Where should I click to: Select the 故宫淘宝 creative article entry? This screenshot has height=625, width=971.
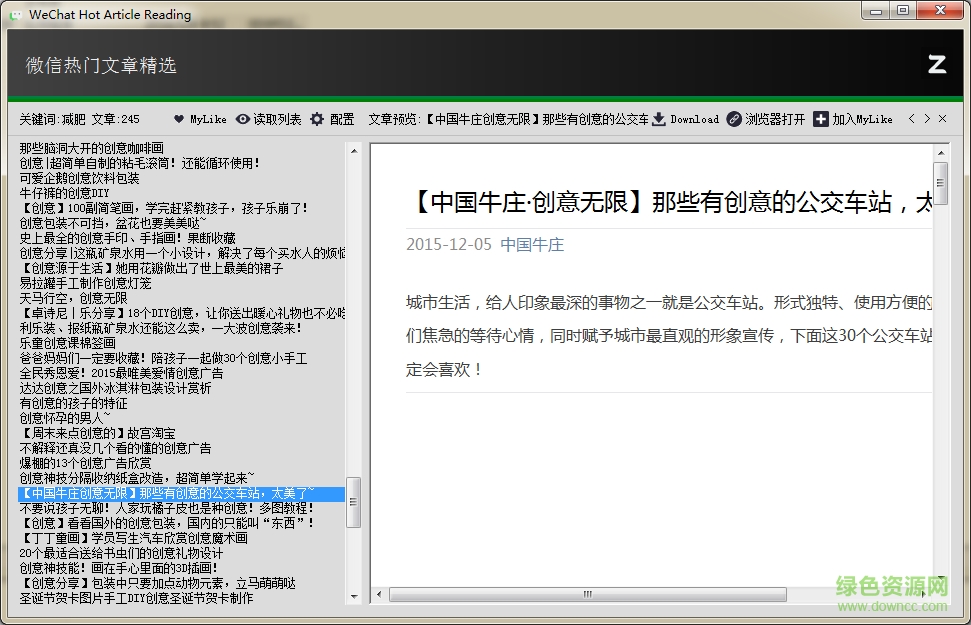99,432
